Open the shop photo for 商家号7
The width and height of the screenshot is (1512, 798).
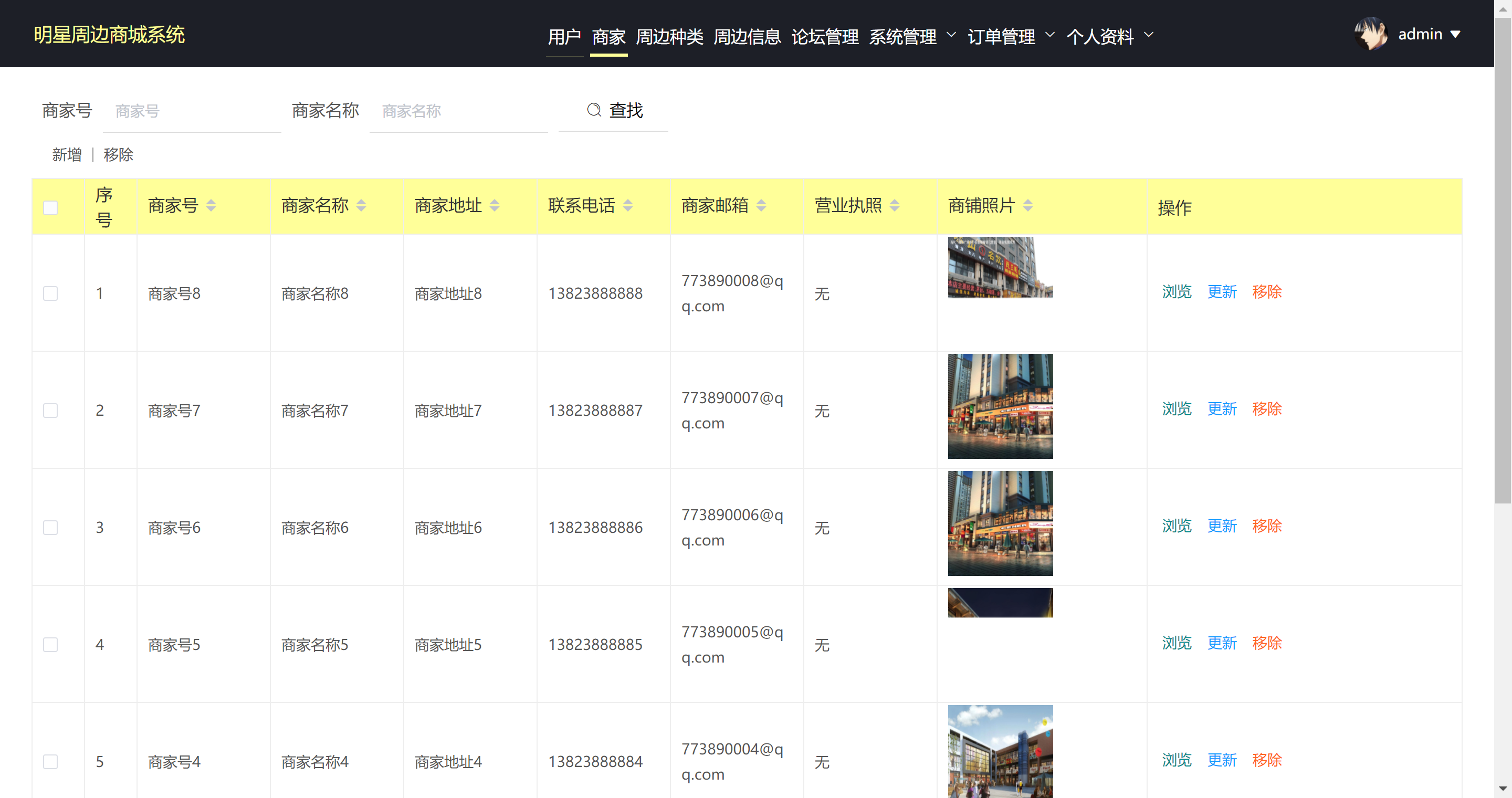pyautogui.click(x=1000, y=406)
